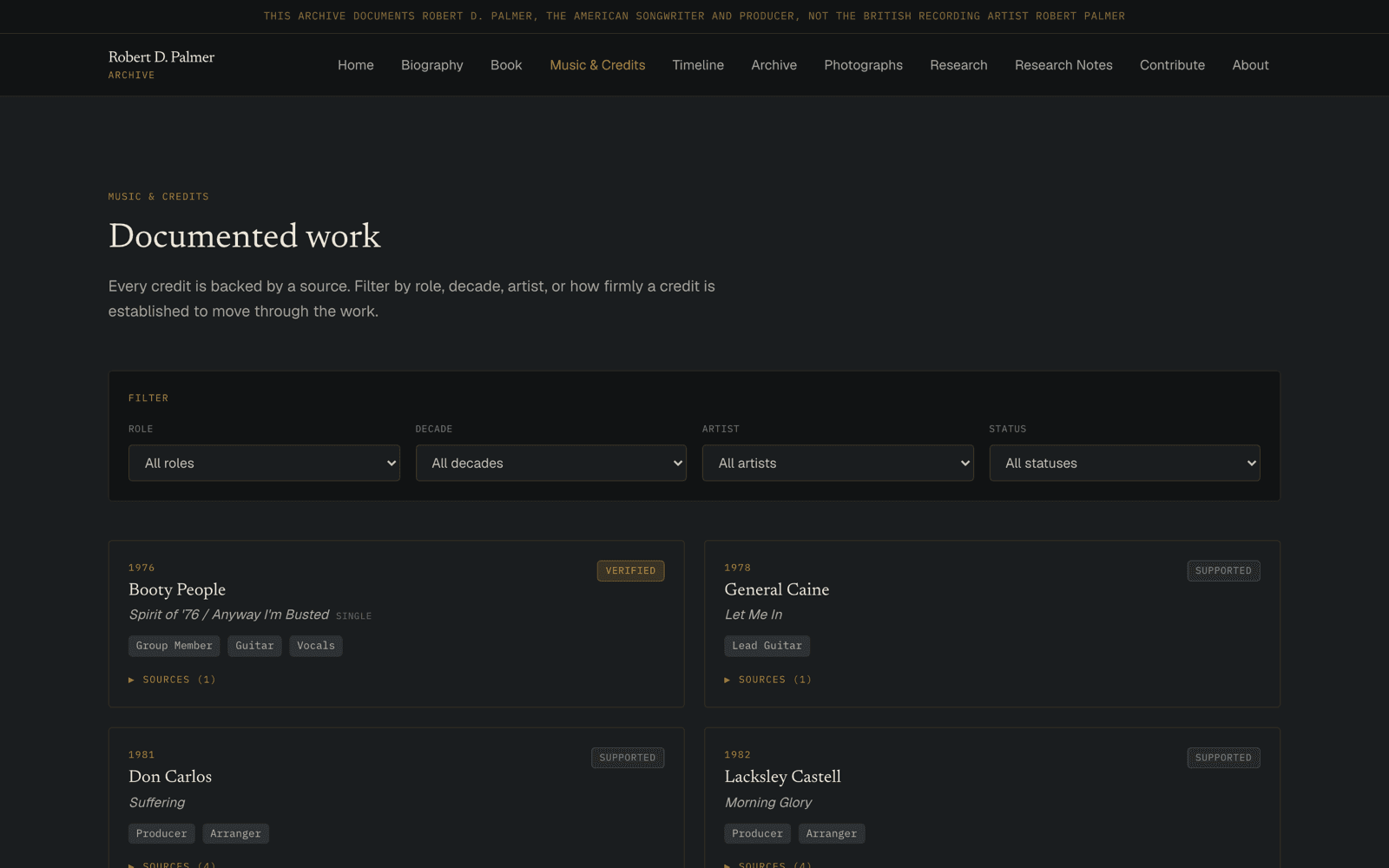The image size is (1389, 868).
Task: Visit the Photographs page
Action: point(864,65)
